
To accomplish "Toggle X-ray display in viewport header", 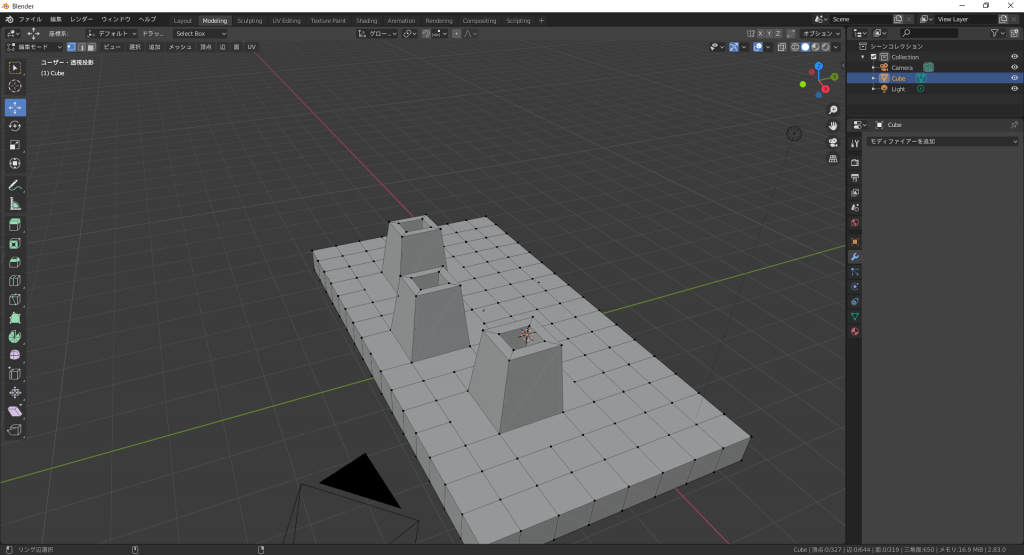I will (782, 47).
